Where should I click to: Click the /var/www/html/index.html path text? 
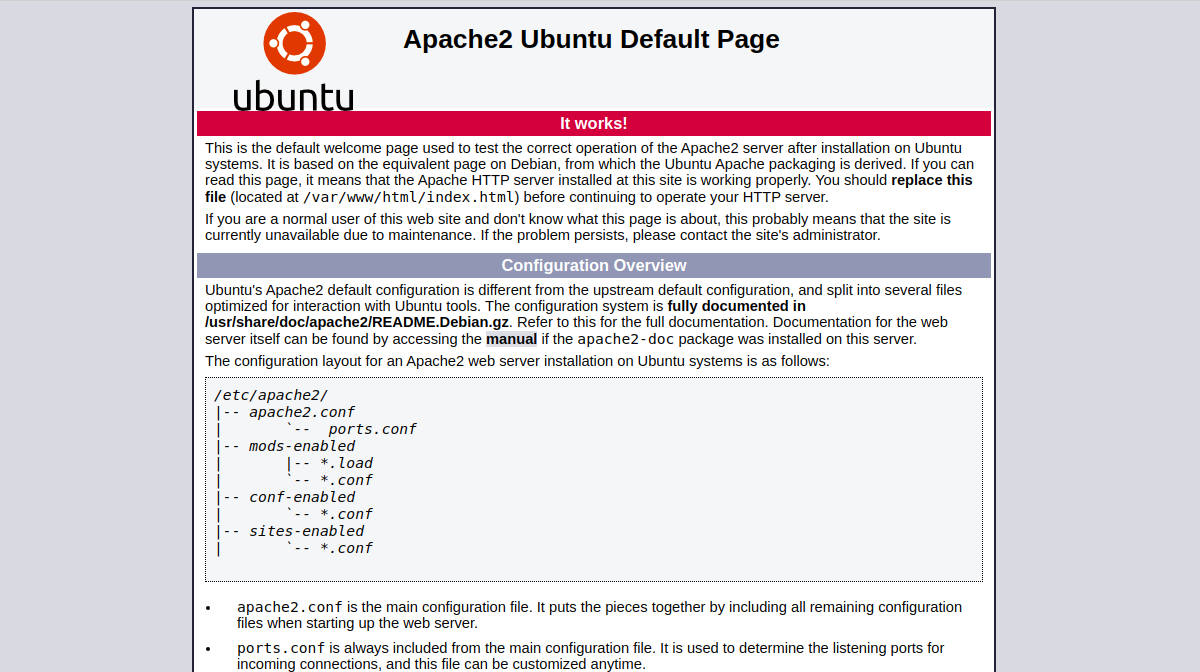pos(409,197)
